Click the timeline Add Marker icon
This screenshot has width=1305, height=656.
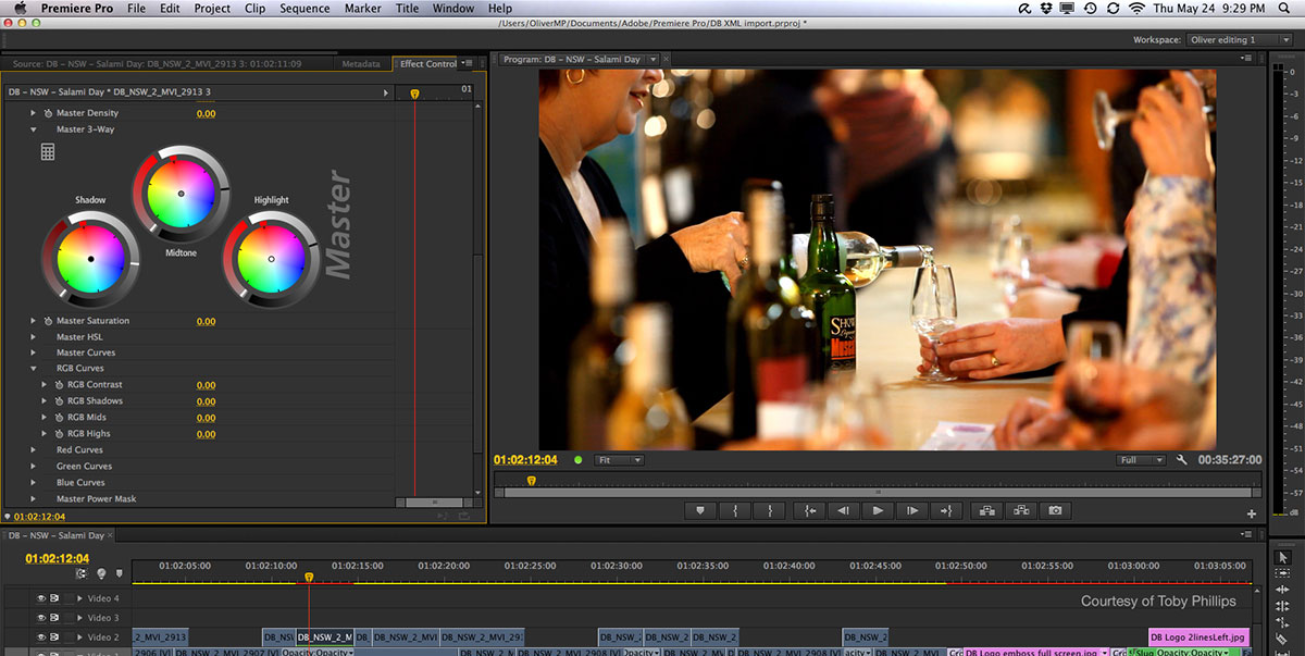pyautogui.click(x=119, y=574)
